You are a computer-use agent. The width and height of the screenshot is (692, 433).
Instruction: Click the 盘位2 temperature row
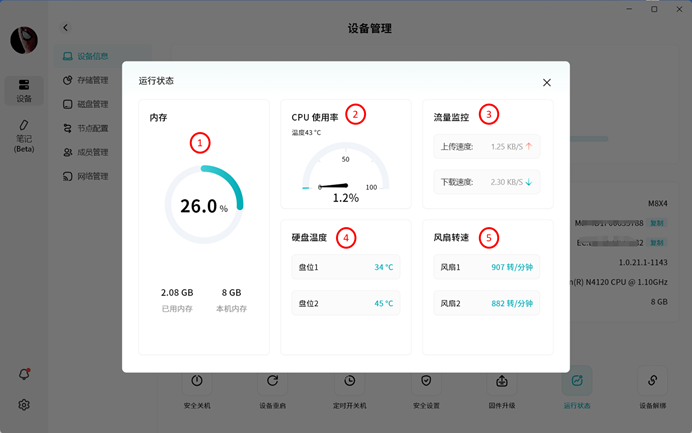click(346, 303)
